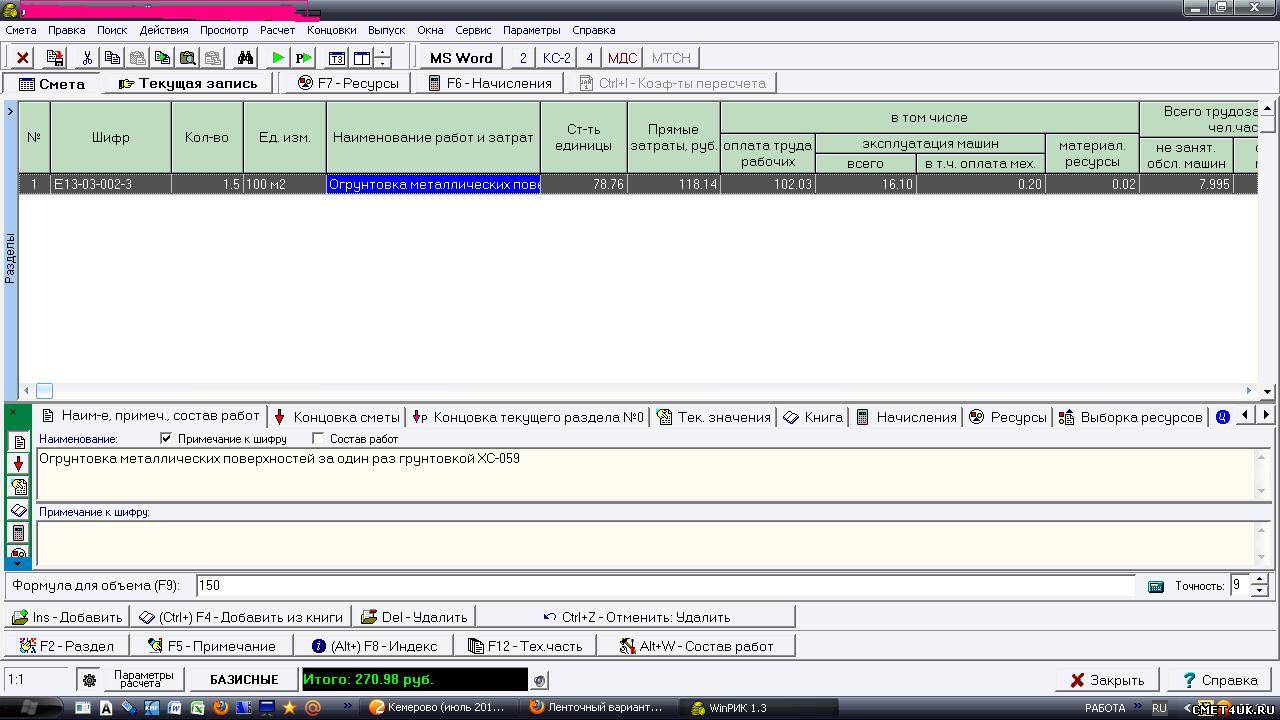The width and height of the screenshot is (1280, 720).
Task: Open the Параметры menu
Action: (532, 30)
